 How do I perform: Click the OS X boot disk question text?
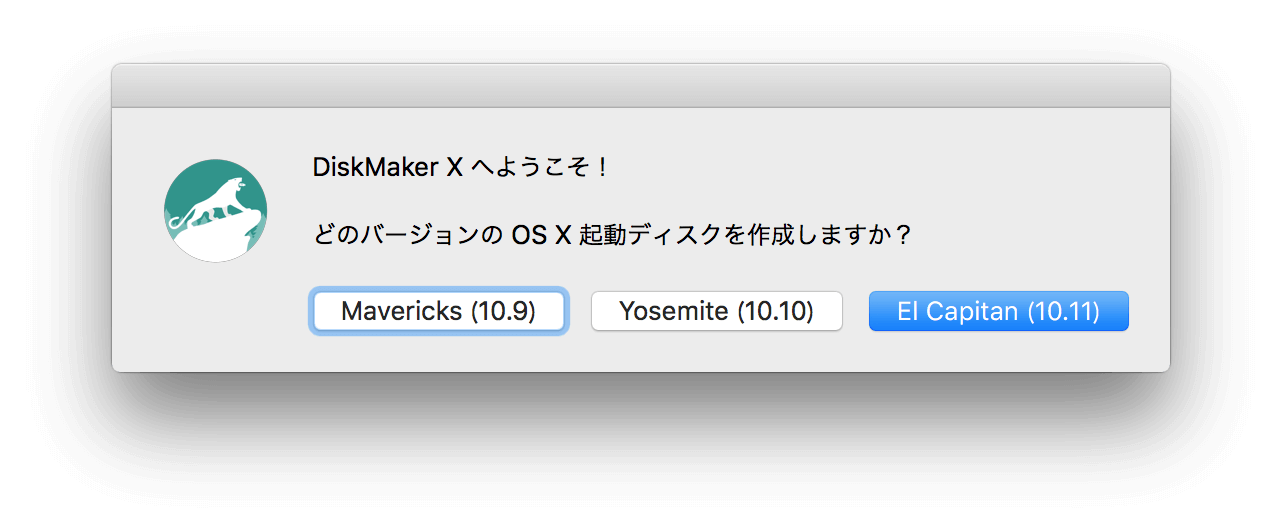(612, 236)
